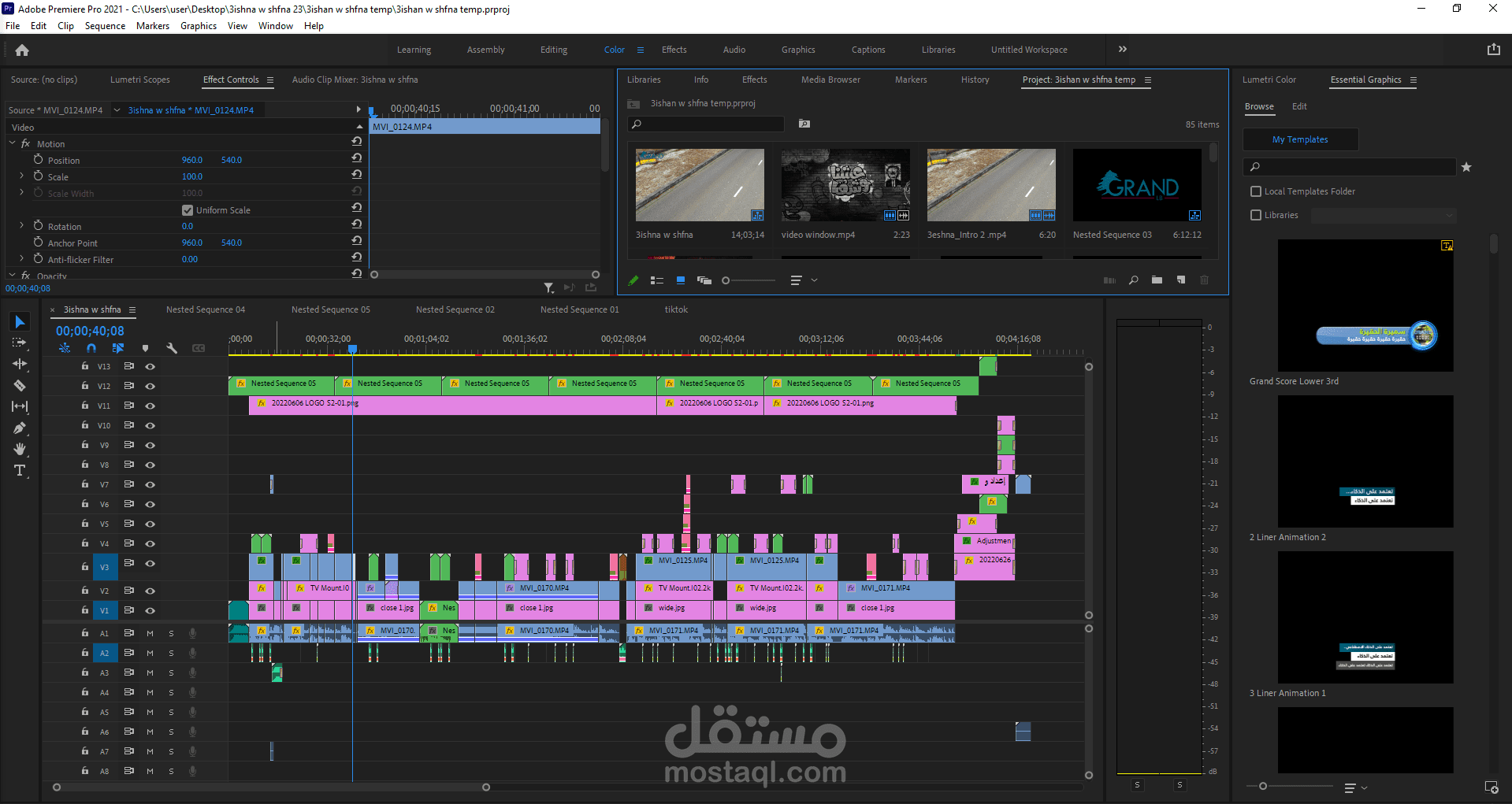This screenshot has height=804, width=1512.
Task: Click the New Item icon in Project panel
Action: (x=1181, y=280)
